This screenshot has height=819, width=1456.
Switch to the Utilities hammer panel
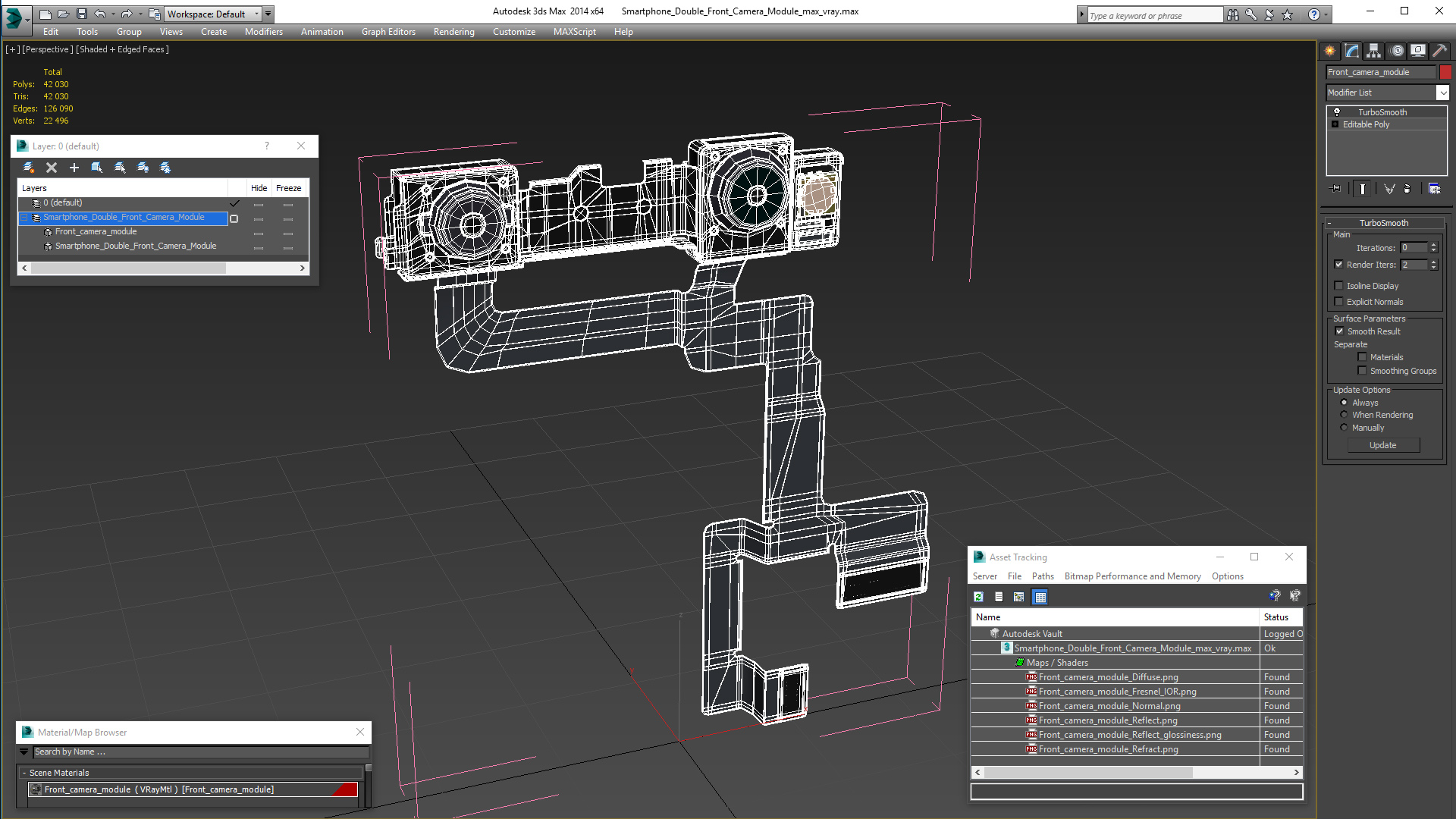(1439, 51)
